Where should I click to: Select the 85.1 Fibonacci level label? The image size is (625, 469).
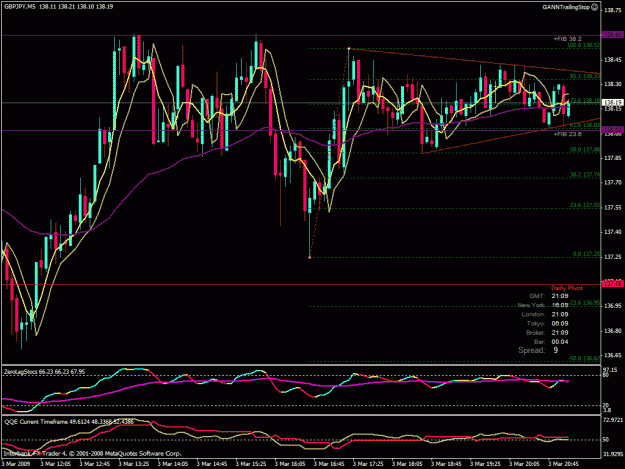tap(585, 76)
